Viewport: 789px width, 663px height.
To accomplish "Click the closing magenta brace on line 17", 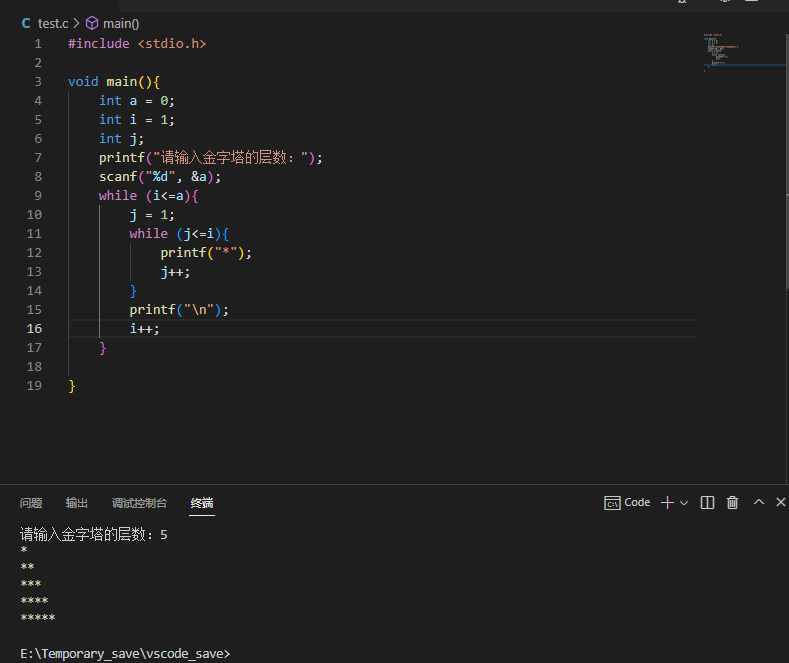I will (x=103, y=348).
